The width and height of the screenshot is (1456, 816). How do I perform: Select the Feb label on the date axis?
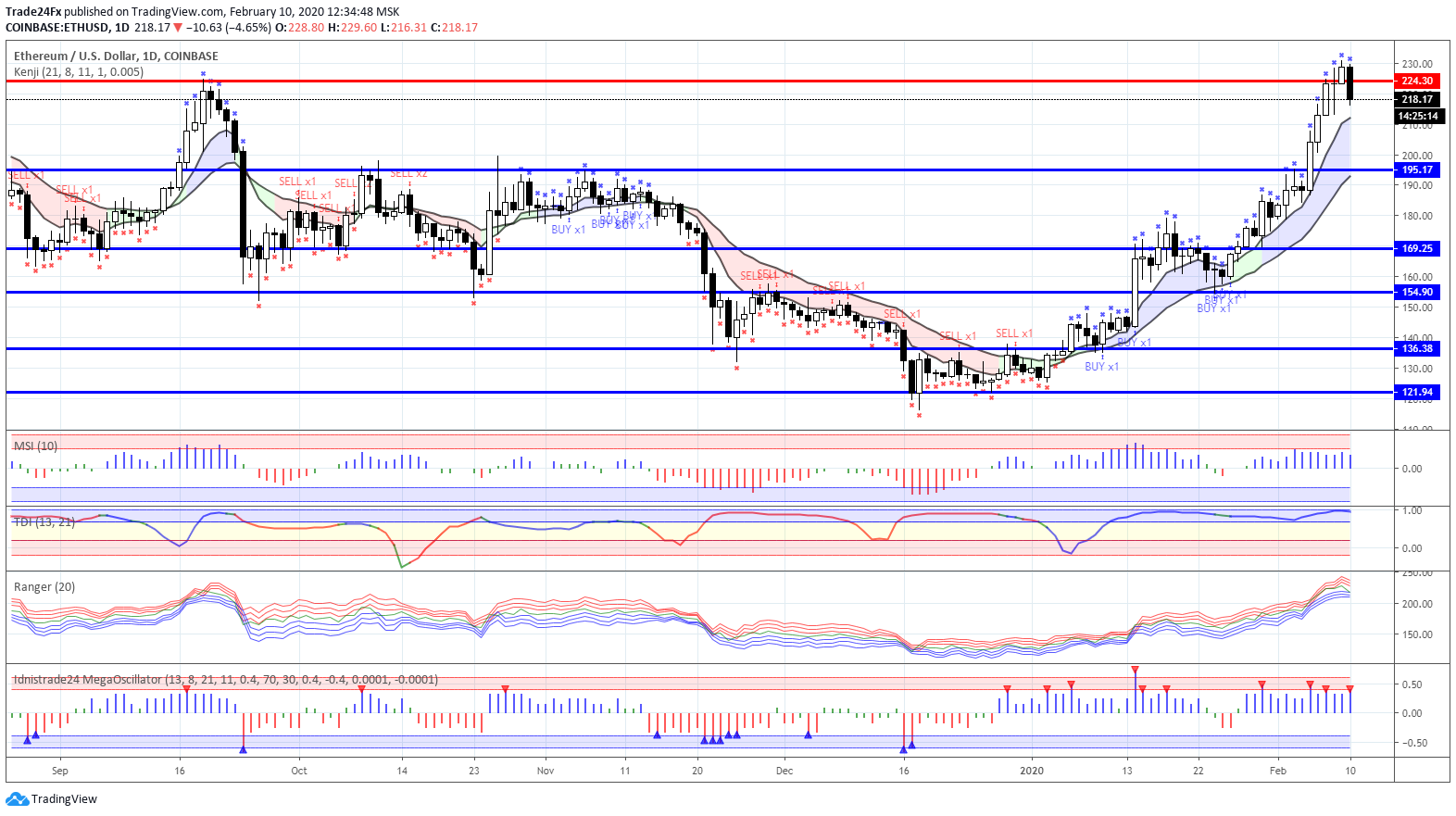click(1278, 771)
